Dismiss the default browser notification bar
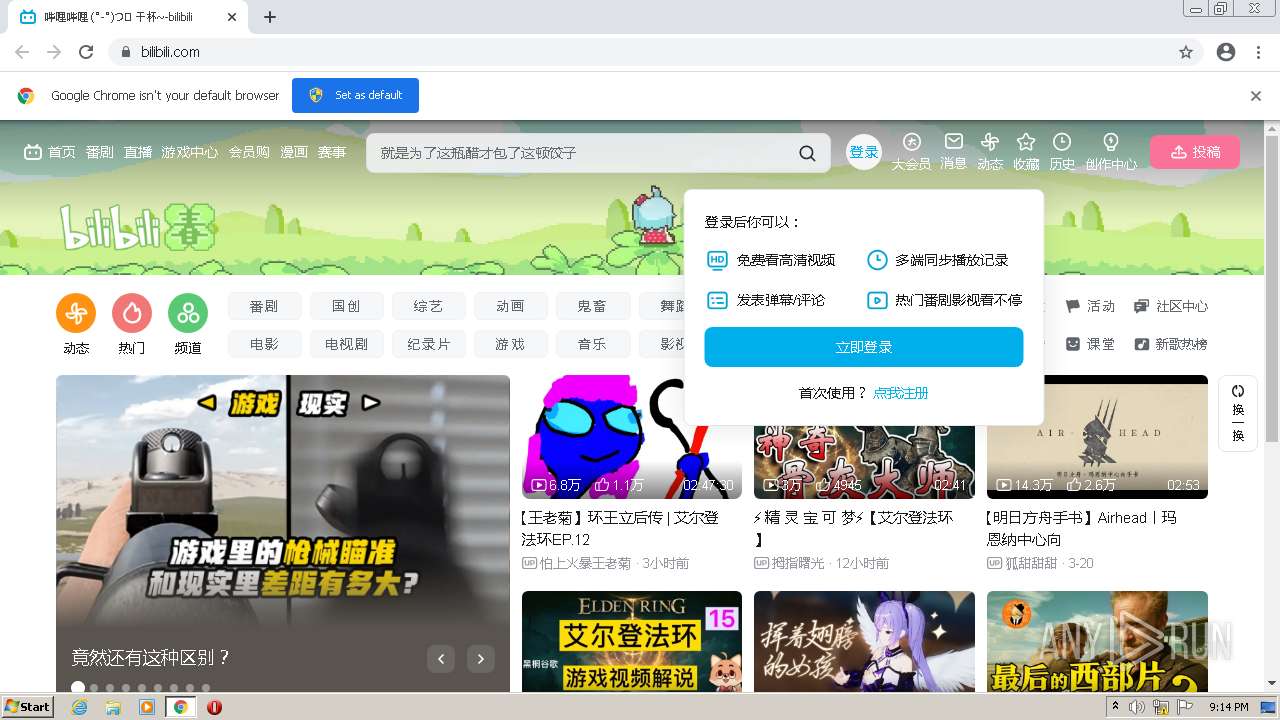The image size is (1280, 720). 1256,96
